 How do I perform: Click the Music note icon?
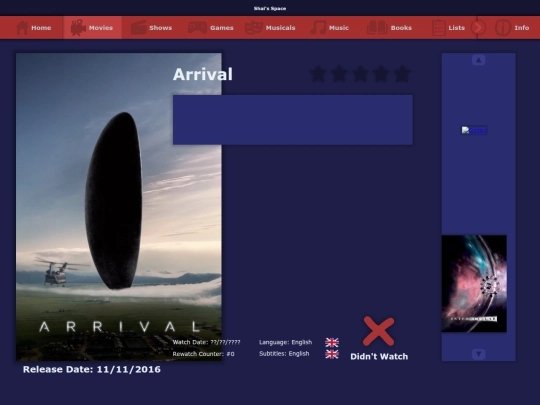[318, 28]
